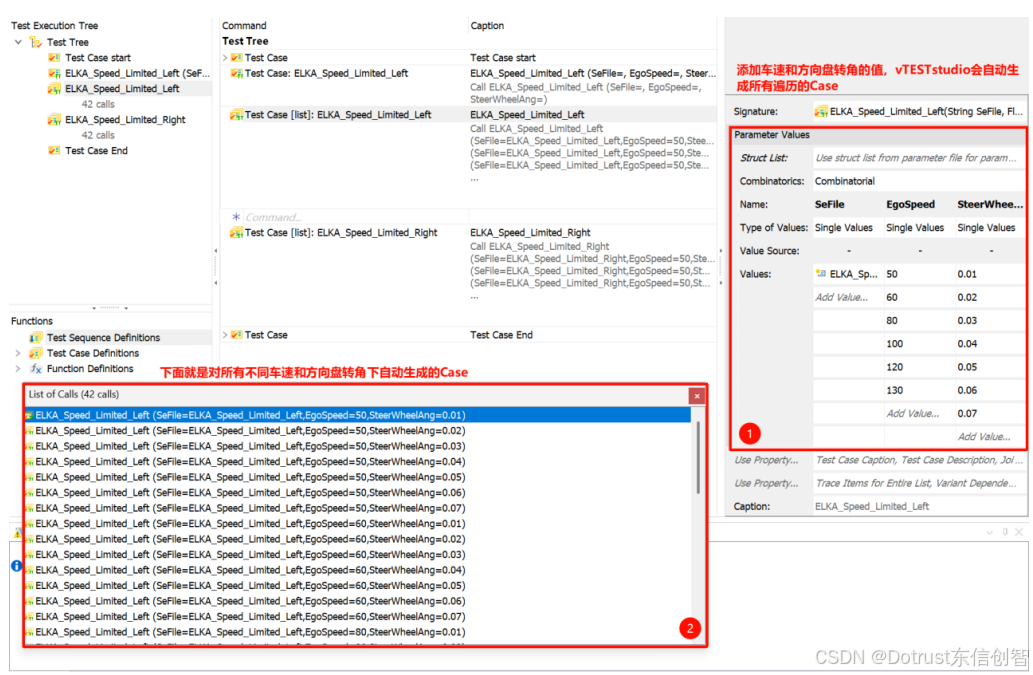This screenshot has width=1033, height=675.
Task: Select Test Case start icon in execution tree
Action: (55, 58)
